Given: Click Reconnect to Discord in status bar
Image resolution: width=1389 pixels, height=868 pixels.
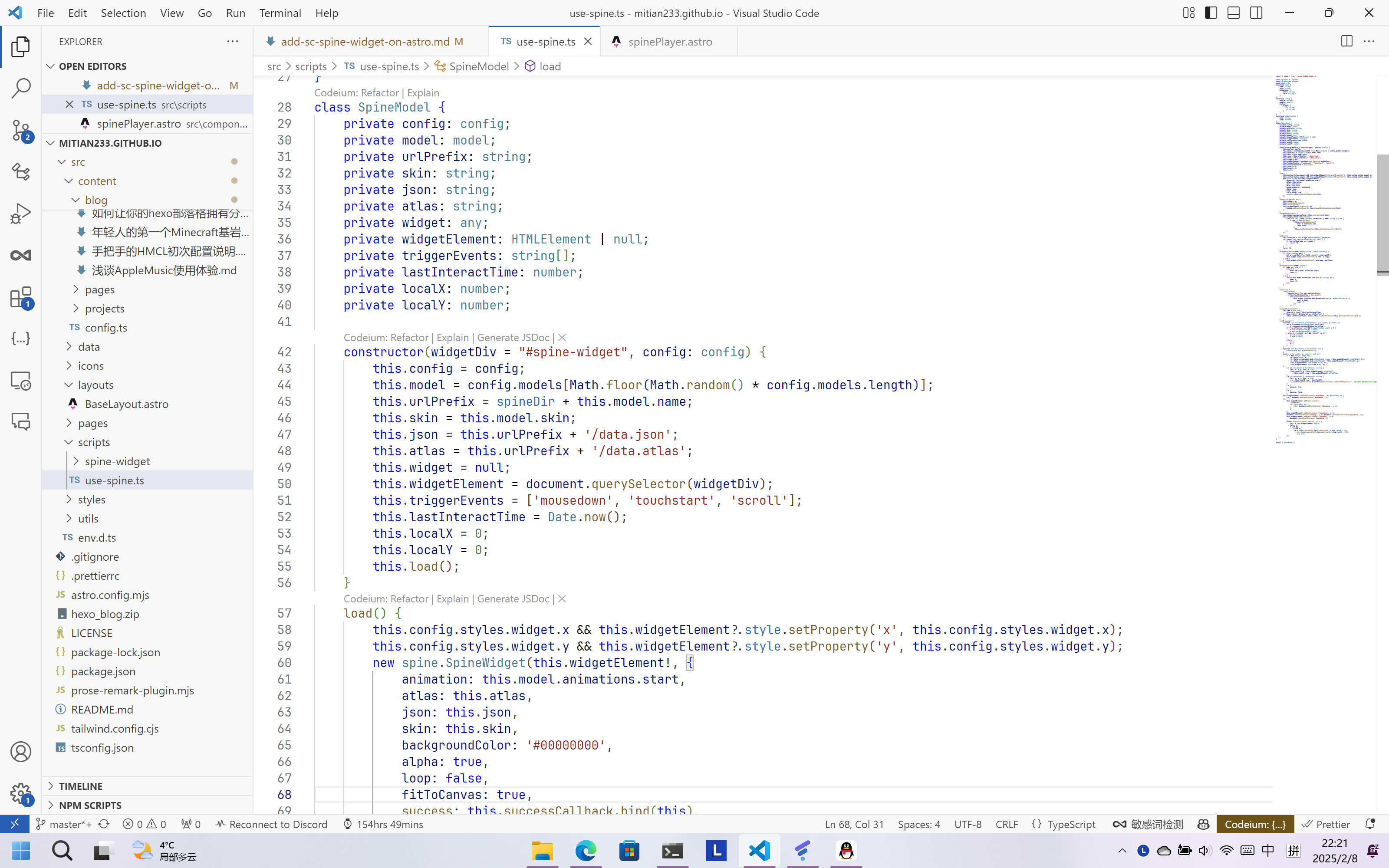Looking at the screenshot, I should tap(271, 824).
